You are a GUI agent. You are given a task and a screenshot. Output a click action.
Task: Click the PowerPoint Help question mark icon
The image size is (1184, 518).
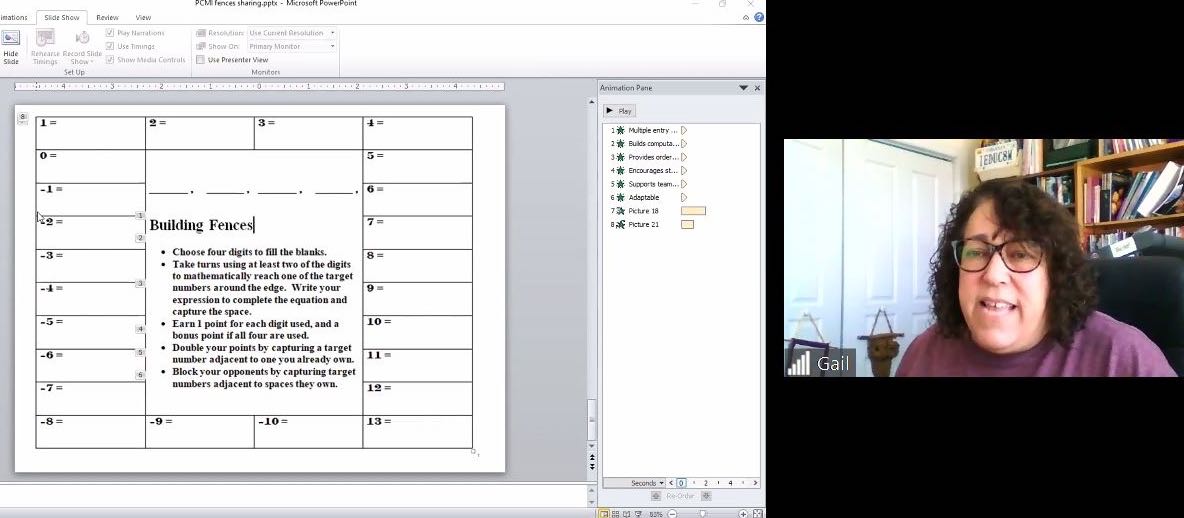(758, 17)
